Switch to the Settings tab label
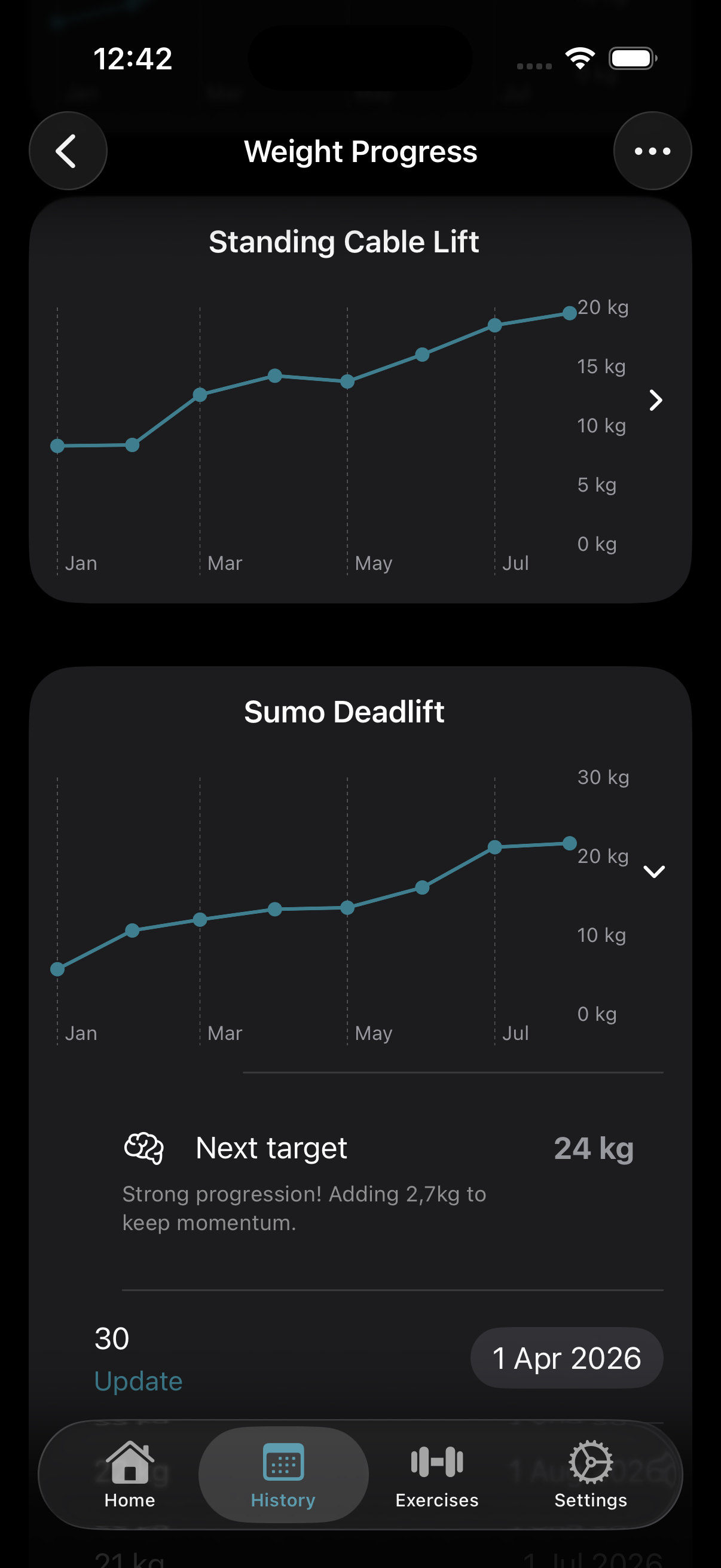This screenshot has height=1568, width=721. [590, 1500]
